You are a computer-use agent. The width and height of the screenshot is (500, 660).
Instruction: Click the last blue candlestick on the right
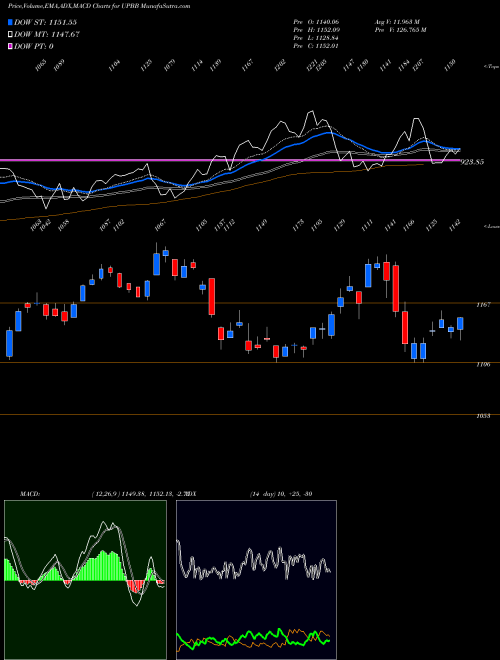click(x=460, y=323)
